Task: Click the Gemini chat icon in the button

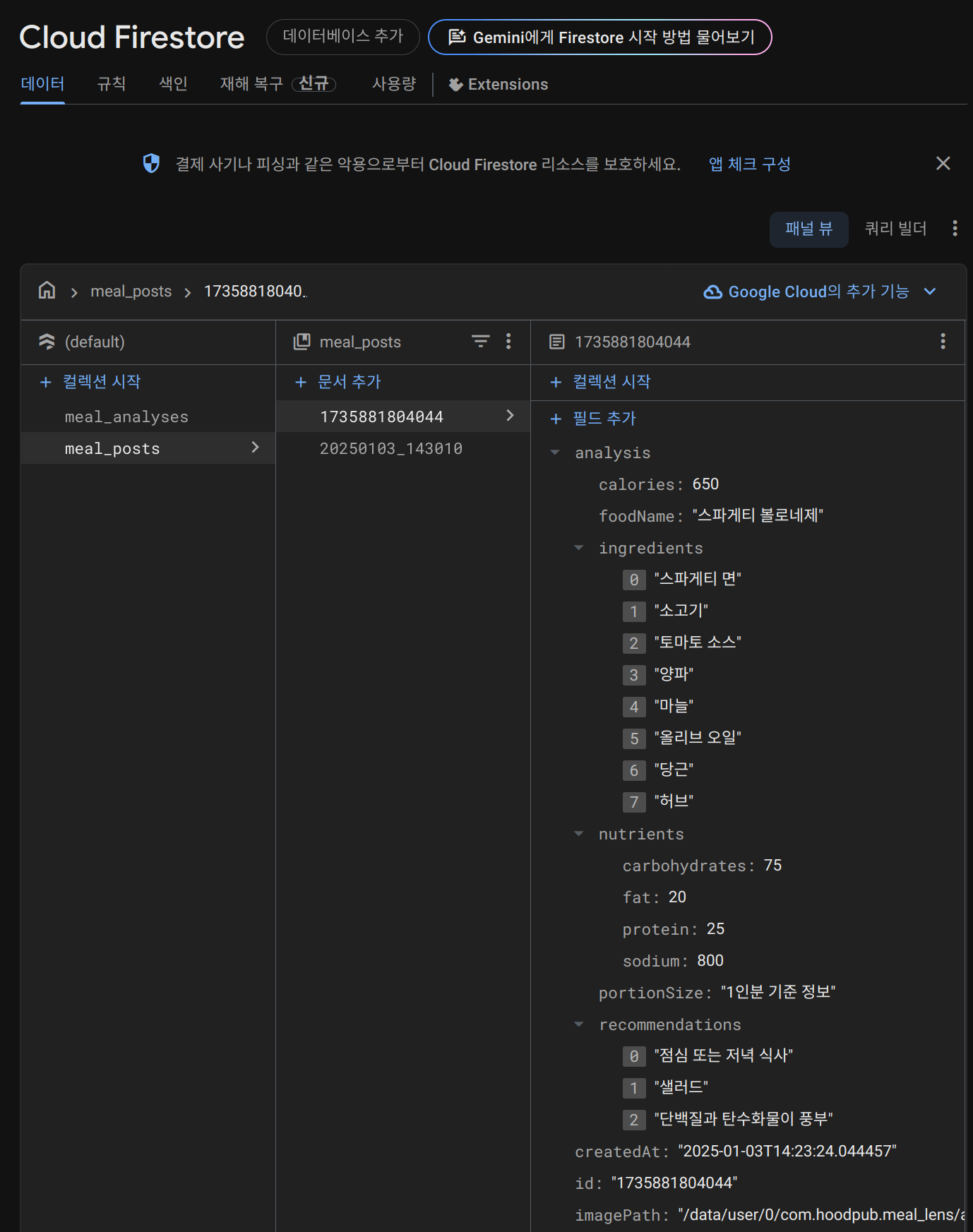Action: coord(457,37)
